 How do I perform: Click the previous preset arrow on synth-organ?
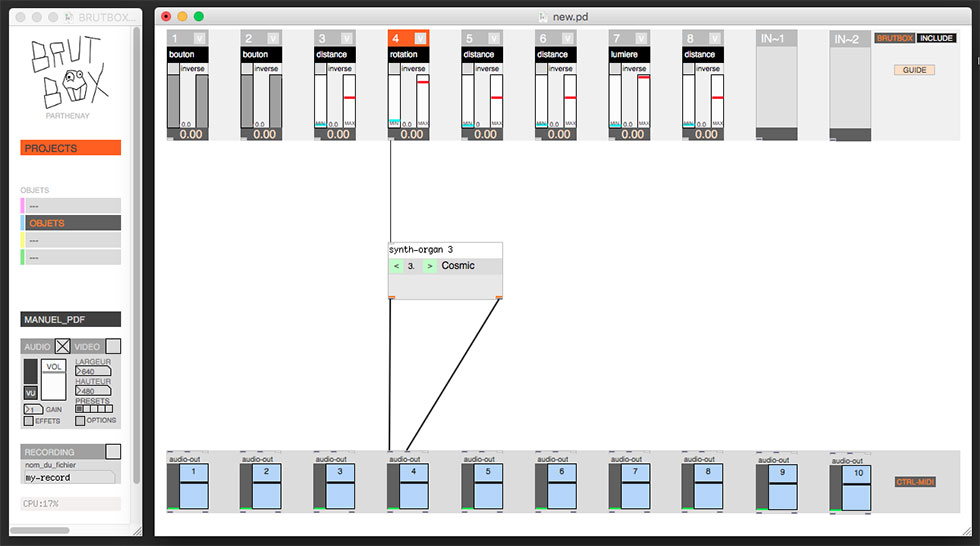(396, 266)
